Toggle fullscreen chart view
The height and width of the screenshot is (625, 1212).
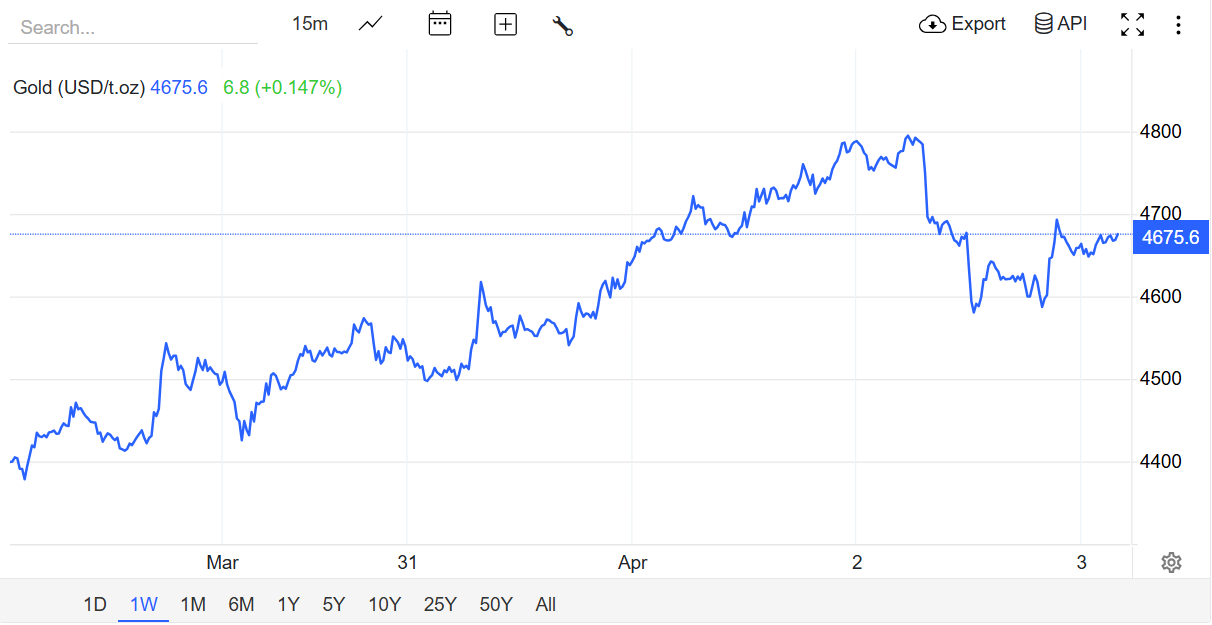(1132, 24)
